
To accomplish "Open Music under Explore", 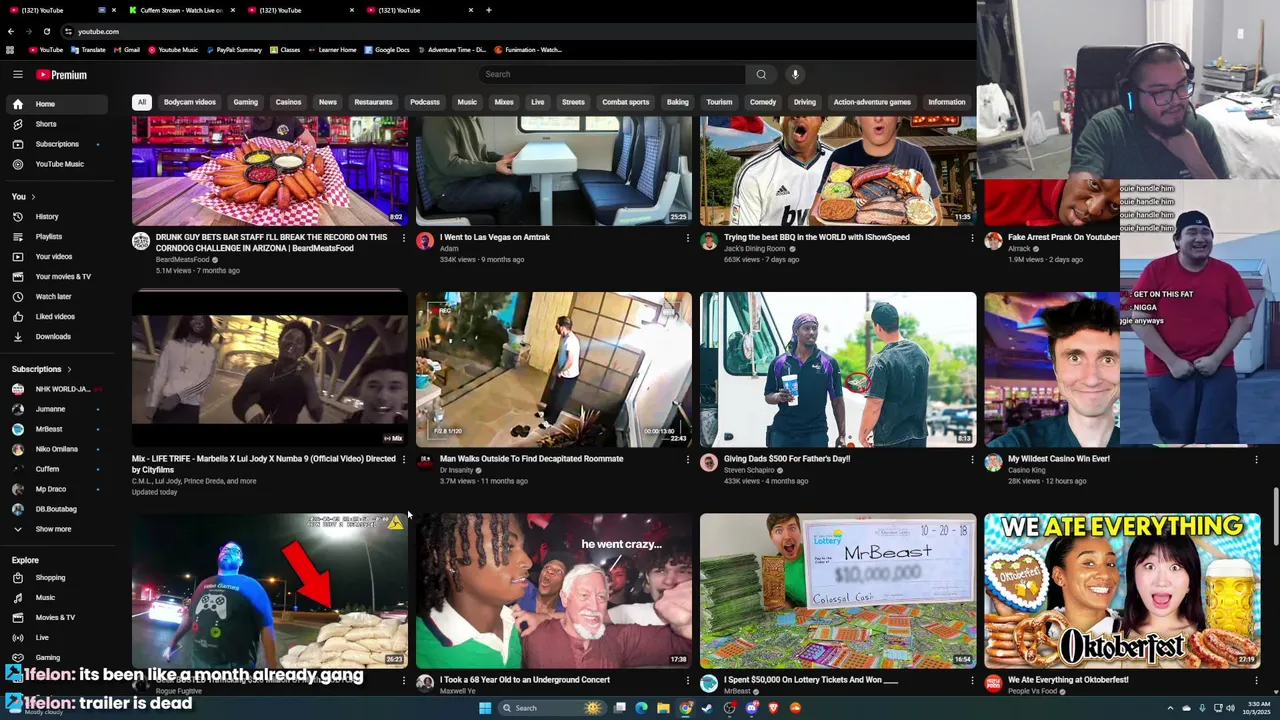I will point(56,598).
